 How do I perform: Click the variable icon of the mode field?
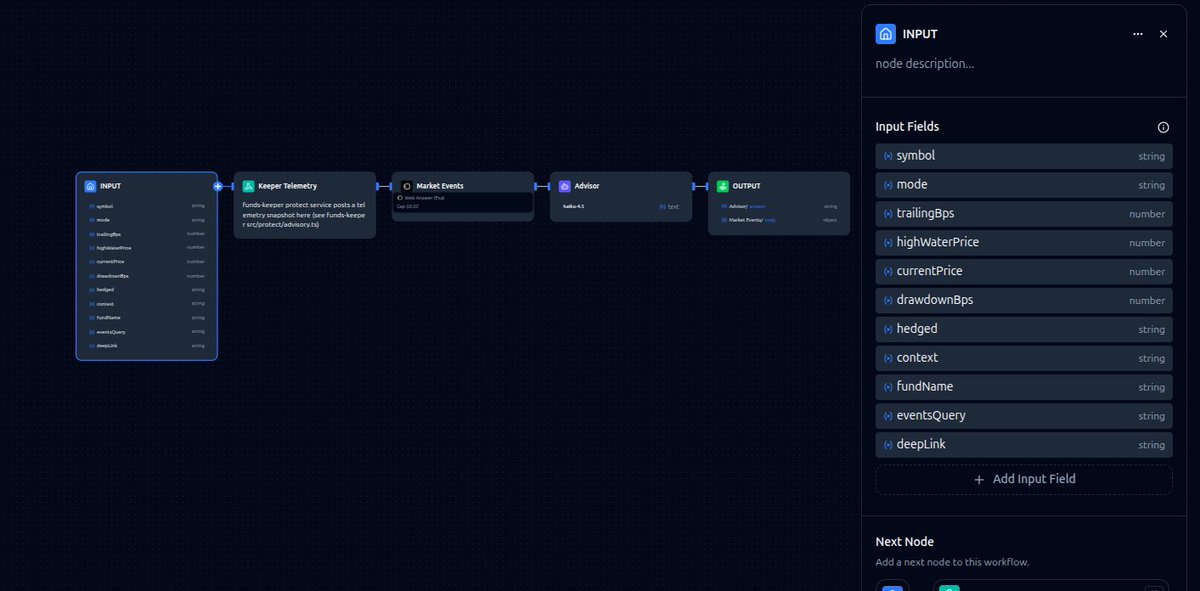[x=888, y=185]
